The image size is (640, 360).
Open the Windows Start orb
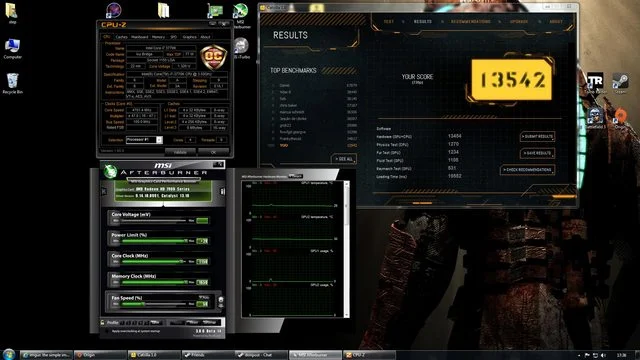9,354
